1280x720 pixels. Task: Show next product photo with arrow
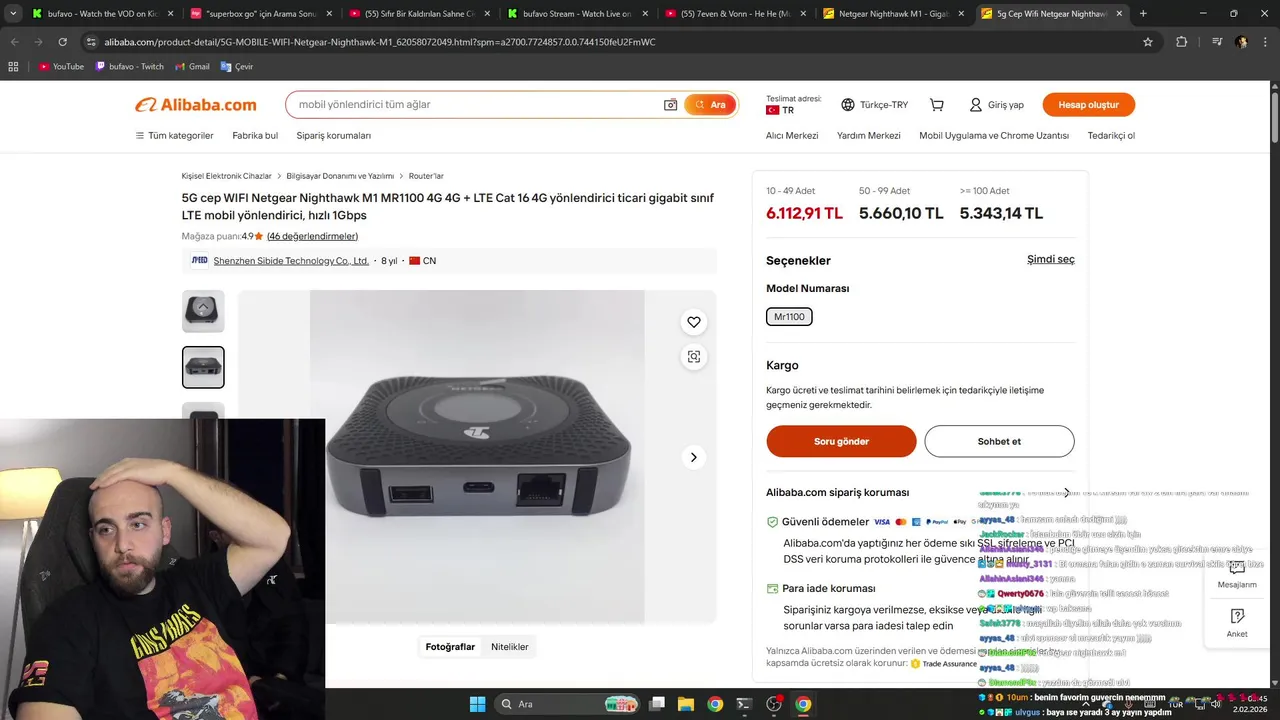694,457
